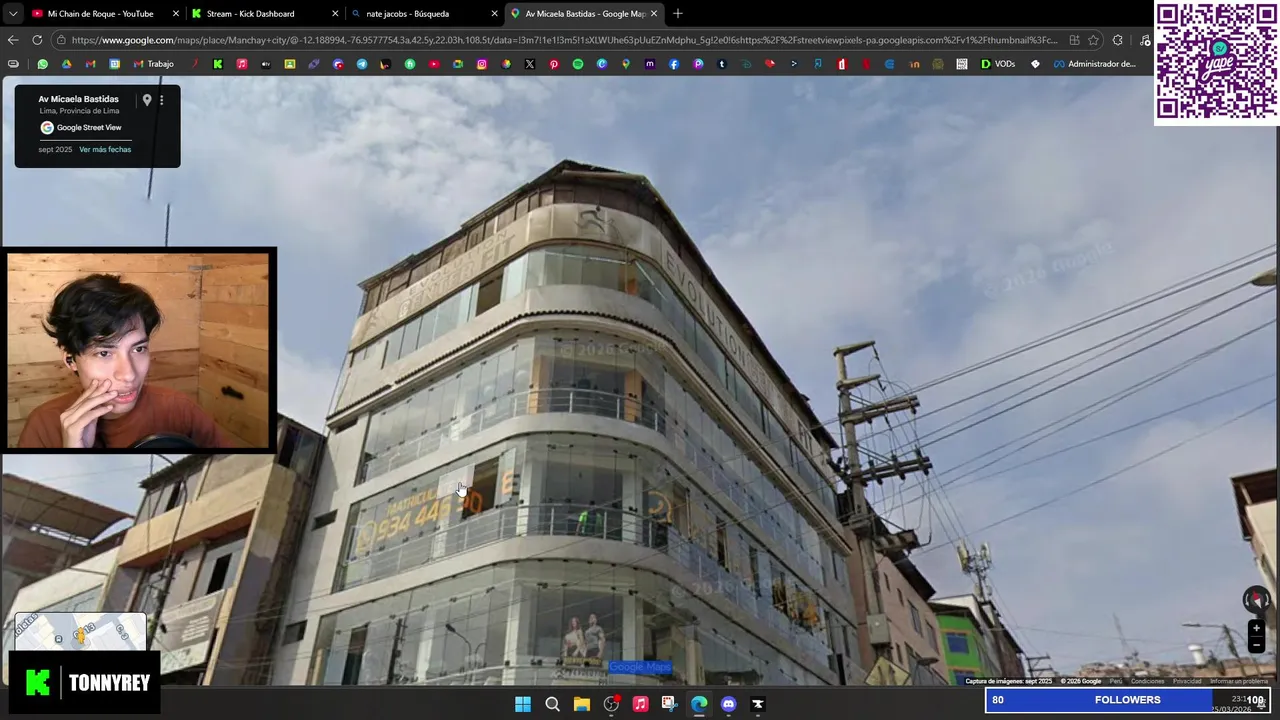Open the Telegram bookmark

point(362,64)
